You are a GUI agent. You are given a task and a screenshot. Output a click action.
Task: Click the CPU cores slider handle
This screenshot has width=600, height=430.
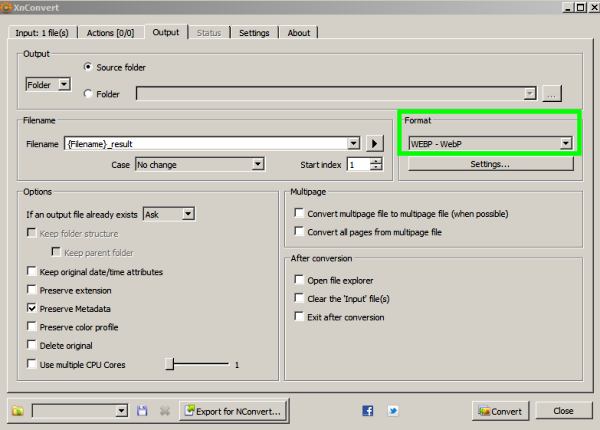170,364
